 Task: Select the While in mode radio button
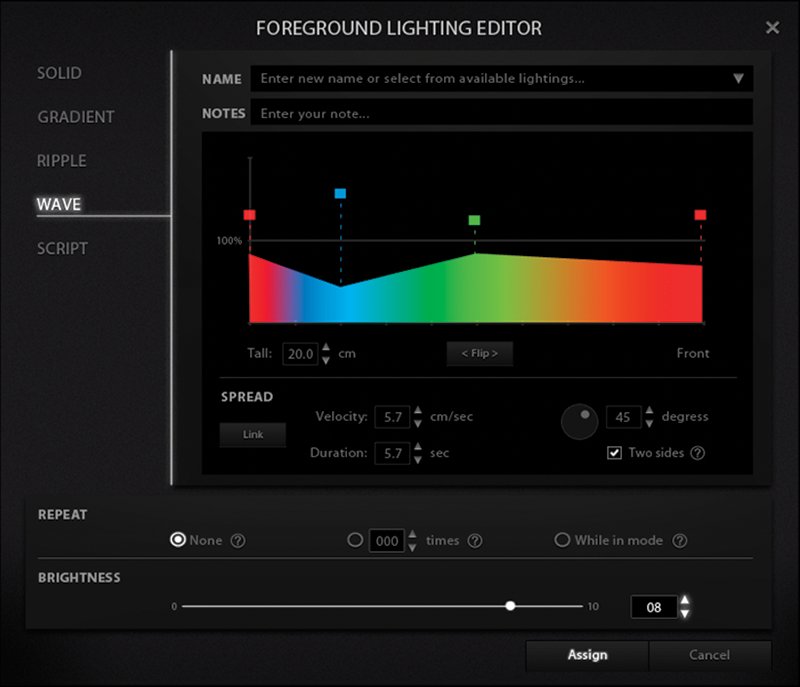(x=562, y=540)
